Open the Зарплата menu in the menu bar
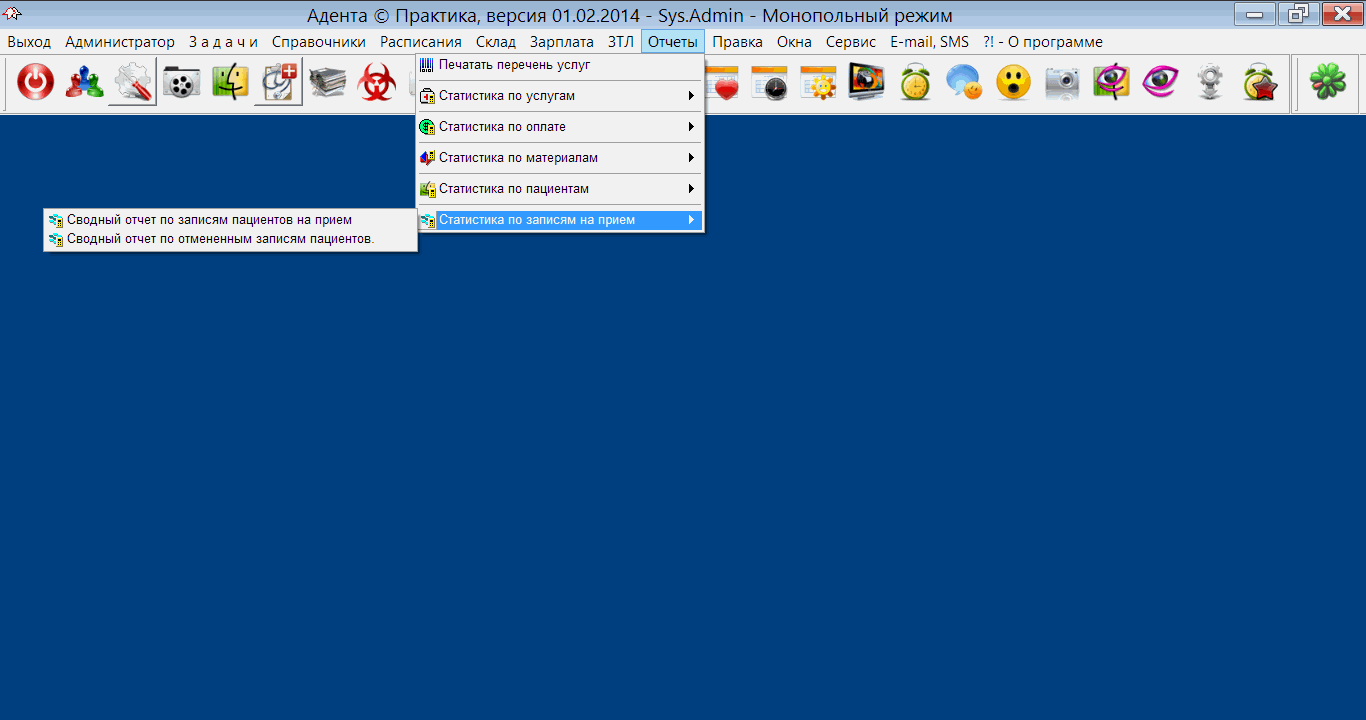 pos(561,42)
